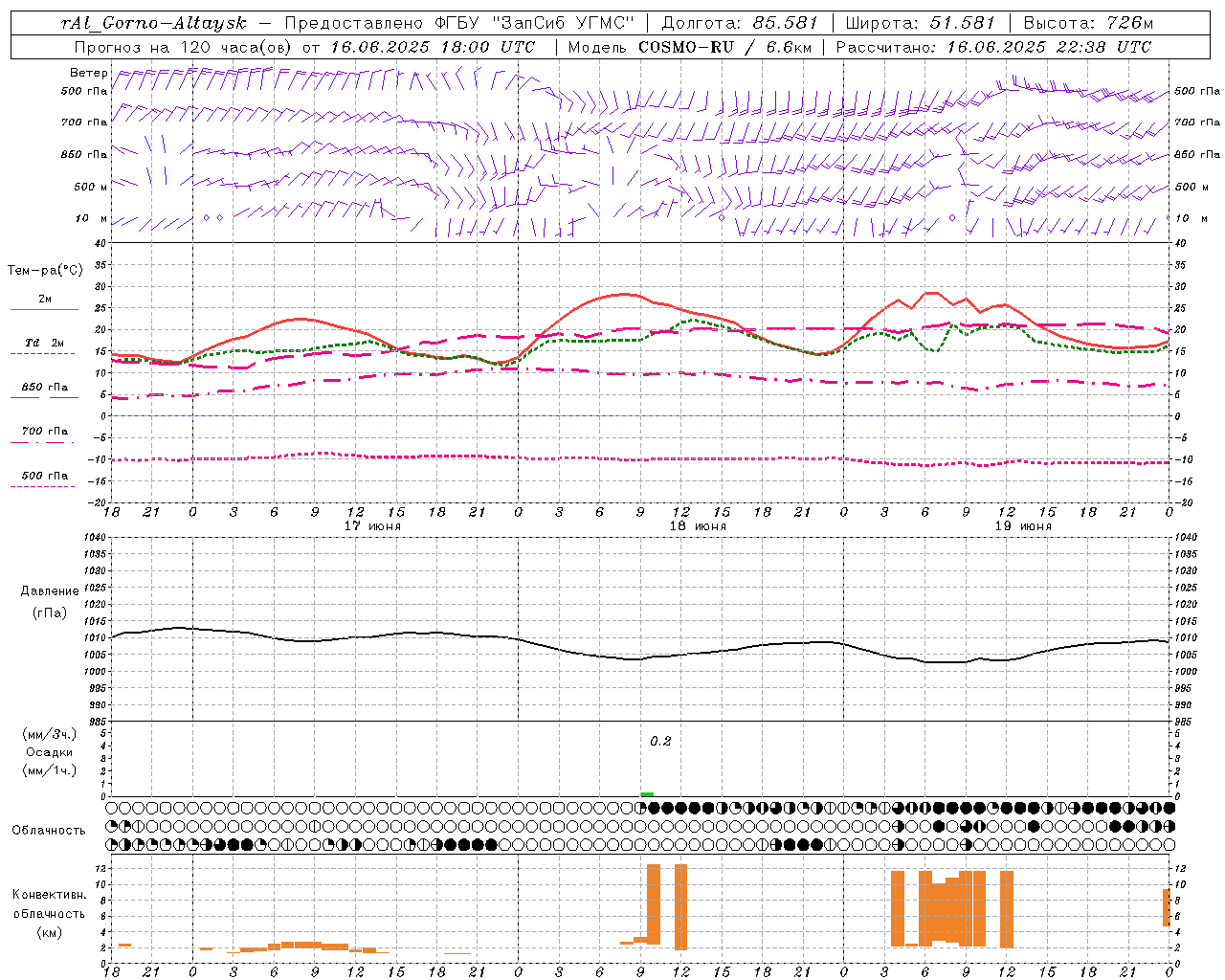Click the Рассчитано: 16.06.2025 22:38 UTC timestamp

click(x=993, y=47)
